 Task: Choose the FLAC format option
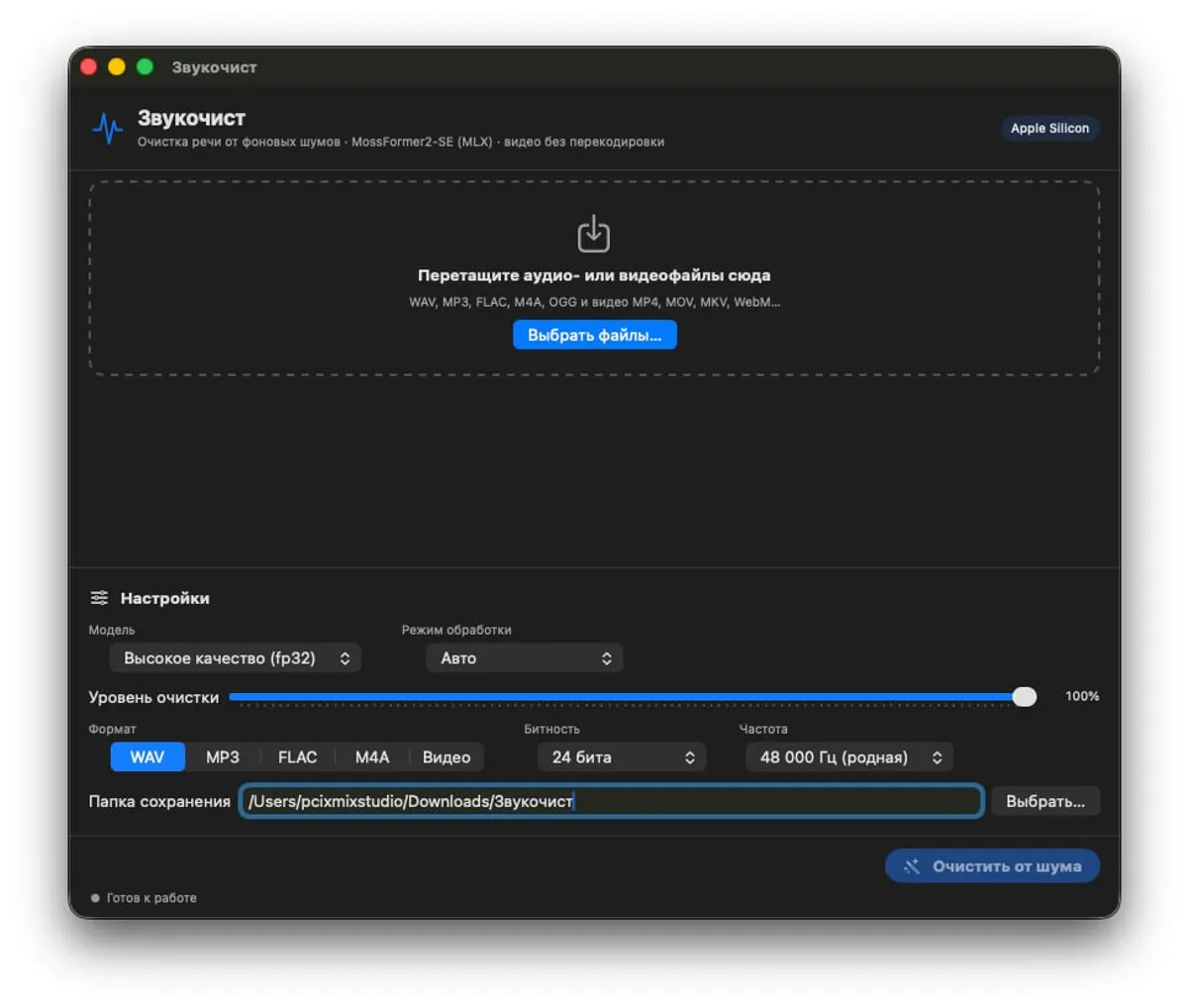click(297, 757)
